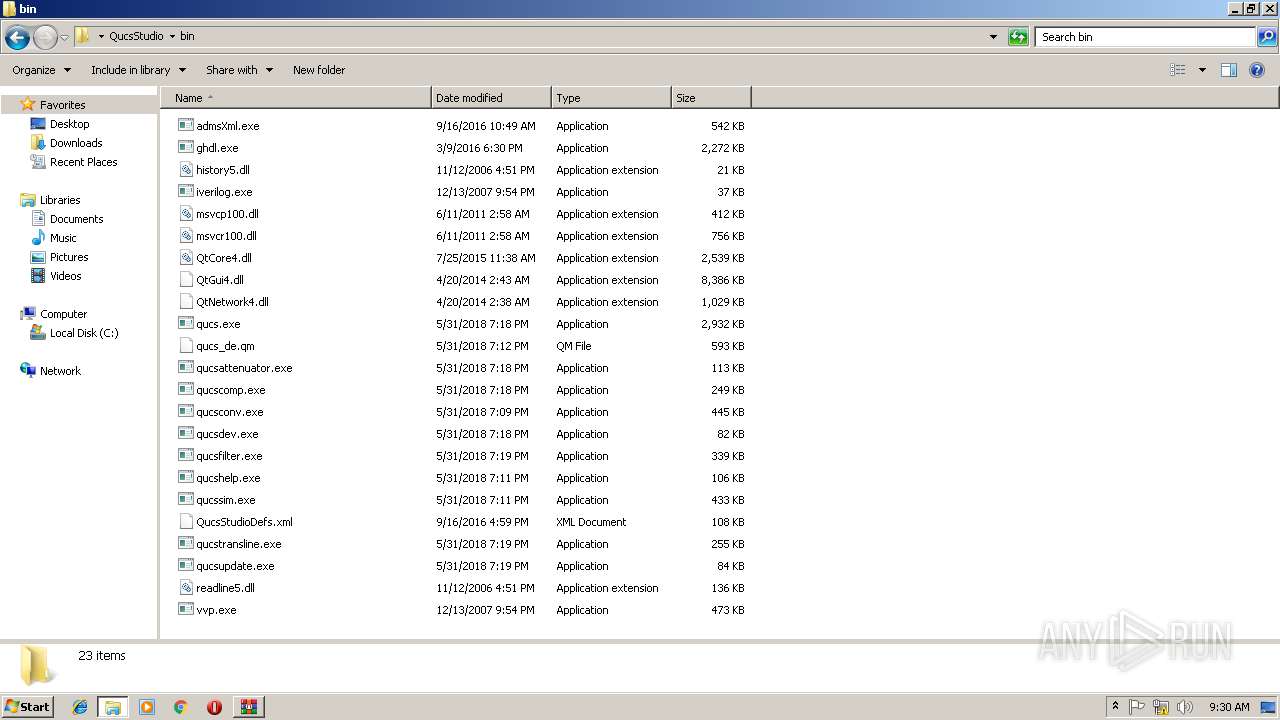Open Desktop in the navigation pane
This screenshot has width=1280, height=720.
69,124
